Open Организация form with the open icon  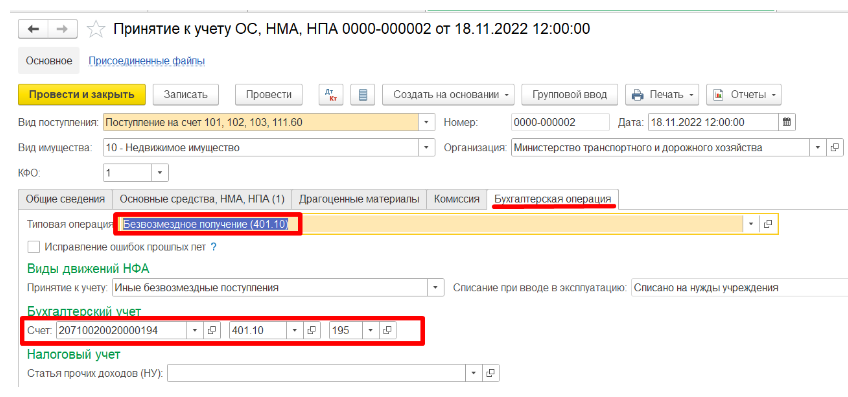pos(835,147)
